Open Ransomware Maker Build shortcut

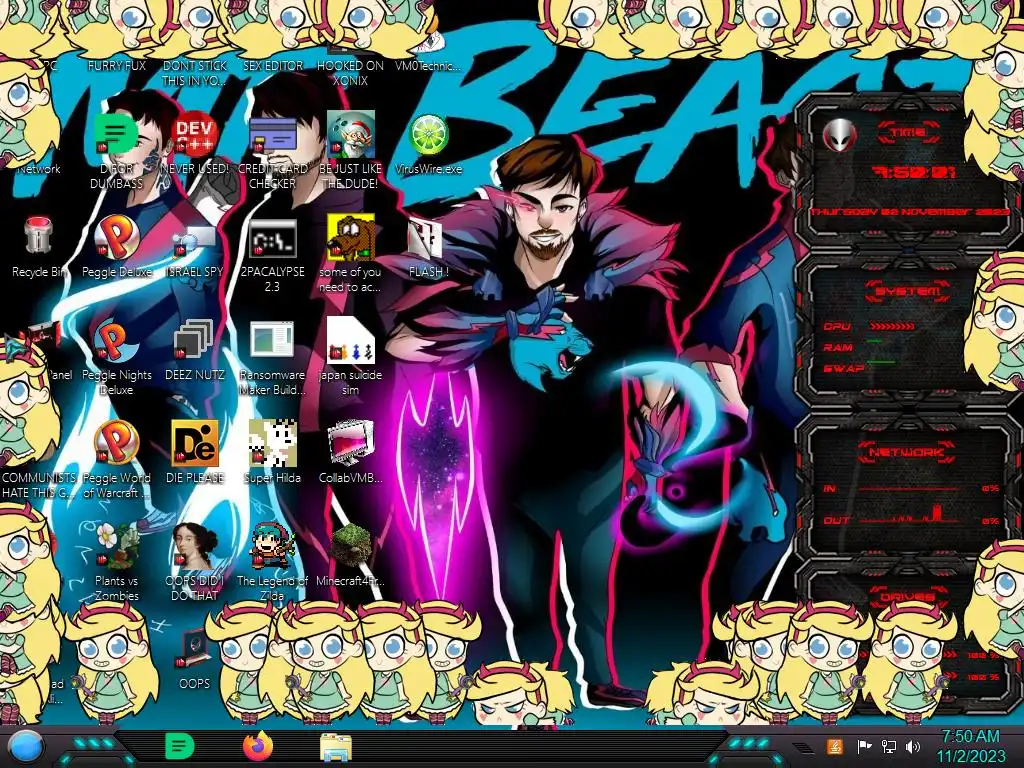tap(272, 341)
